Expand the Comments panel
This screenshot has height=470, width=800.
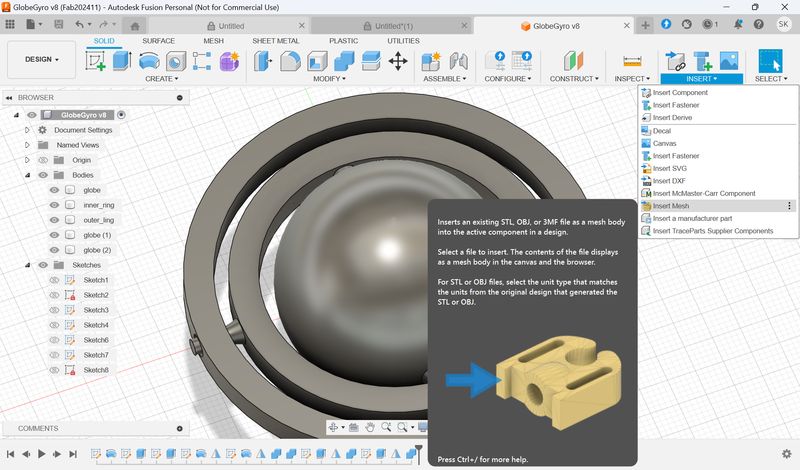point(180,429)
